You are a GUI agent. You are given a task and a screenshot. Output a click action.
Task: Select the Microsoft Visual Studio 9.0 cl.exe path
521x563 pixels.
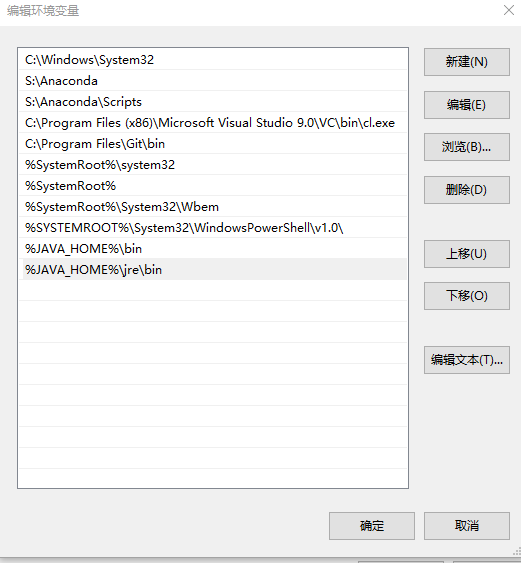(x=213, y=123)
